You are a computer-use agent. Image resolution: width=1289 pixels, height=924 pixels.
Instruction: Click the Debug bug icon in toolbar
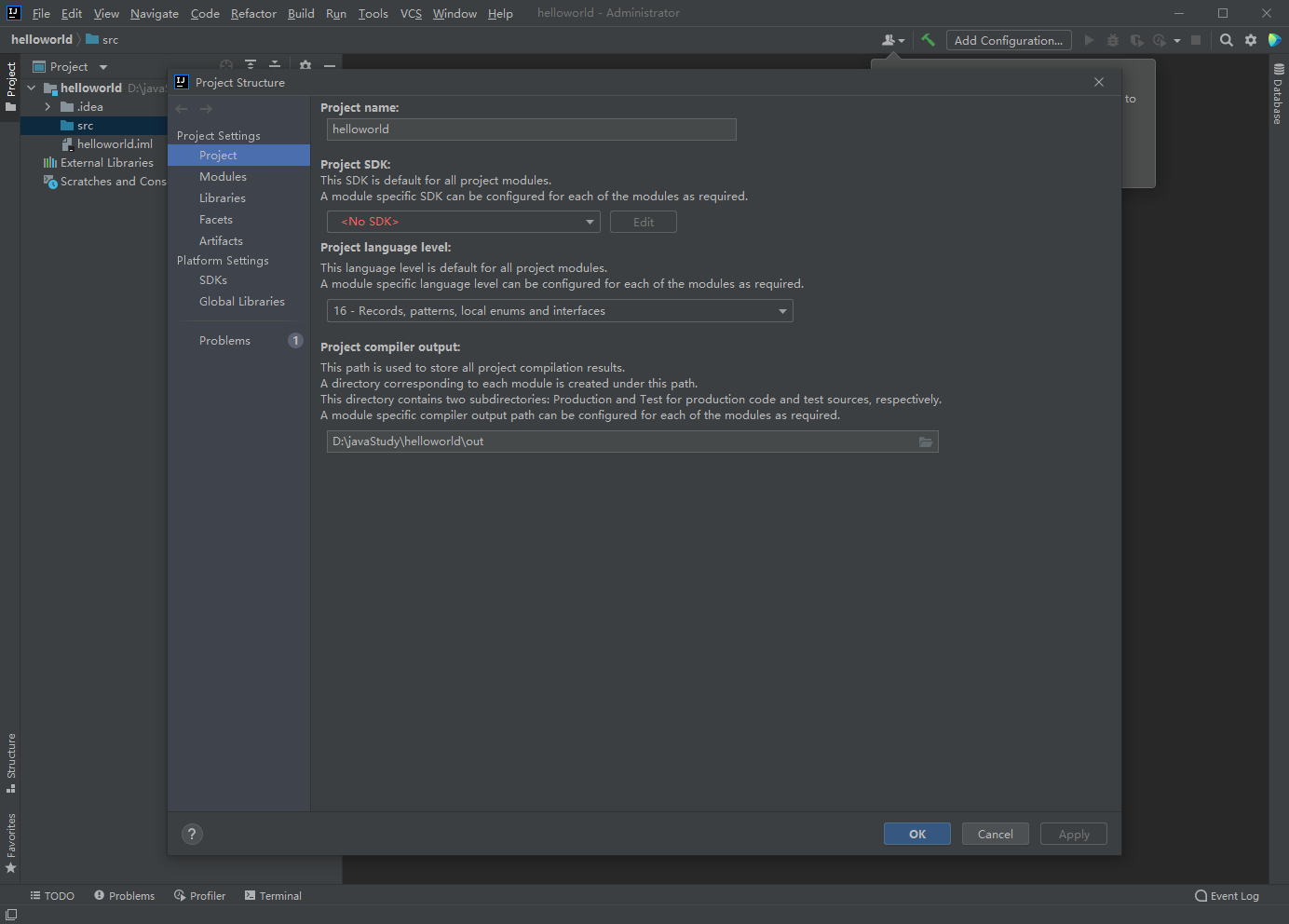coord(1112,40)
